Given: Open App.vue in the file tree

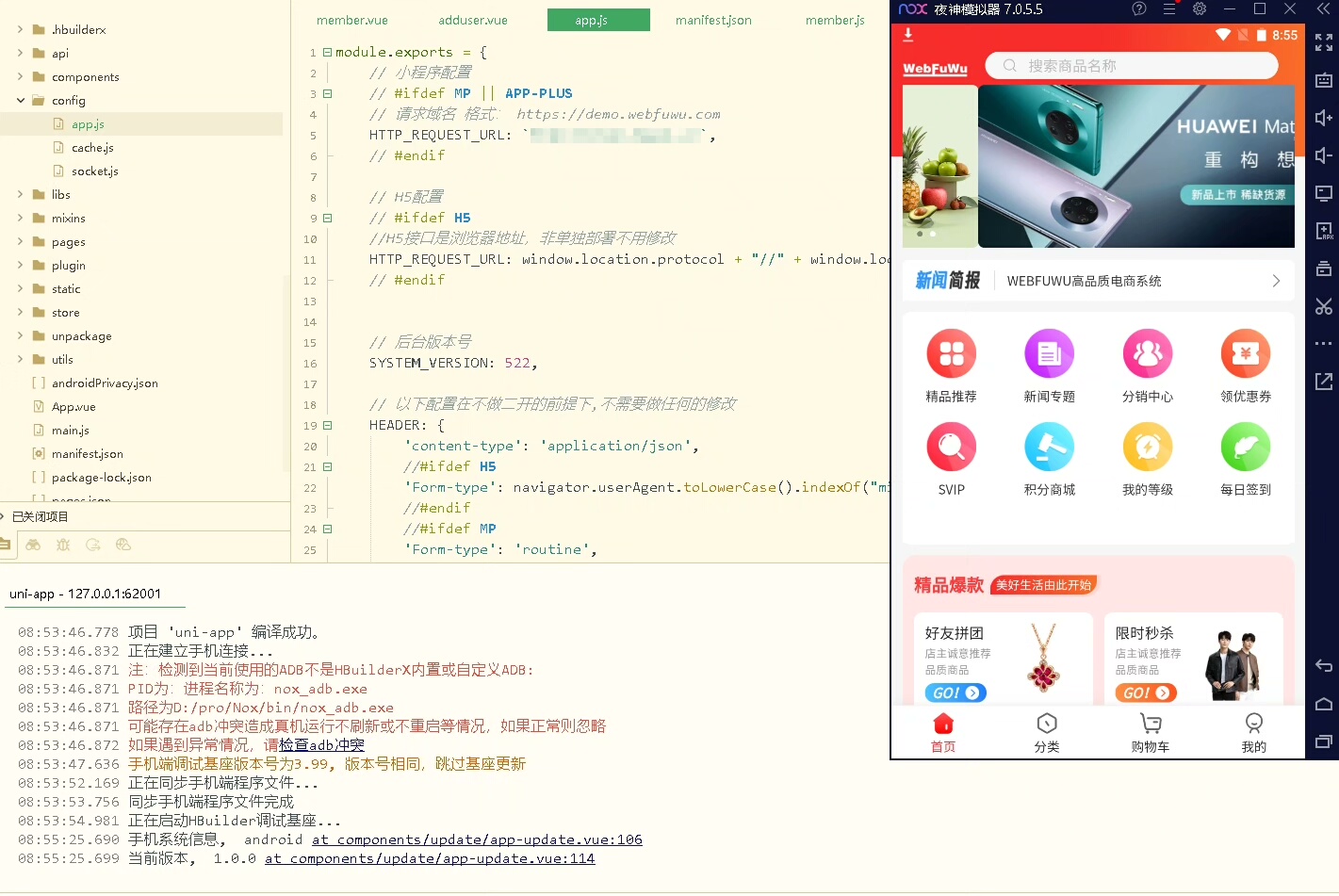Looking at the screenshot, I should (73, 407).
